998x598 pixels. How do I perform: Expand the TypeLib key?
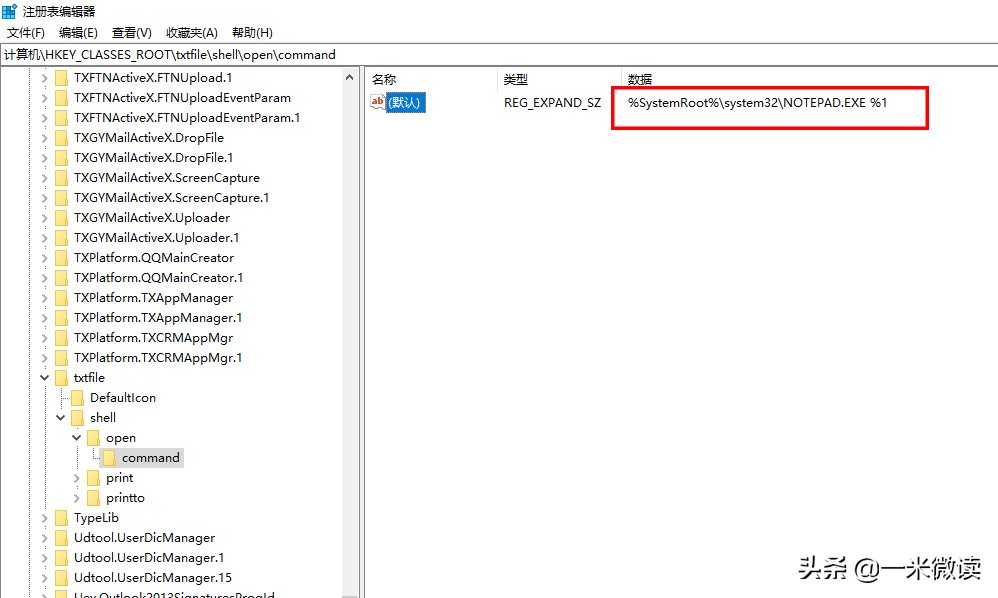click(x=45, y=518)
